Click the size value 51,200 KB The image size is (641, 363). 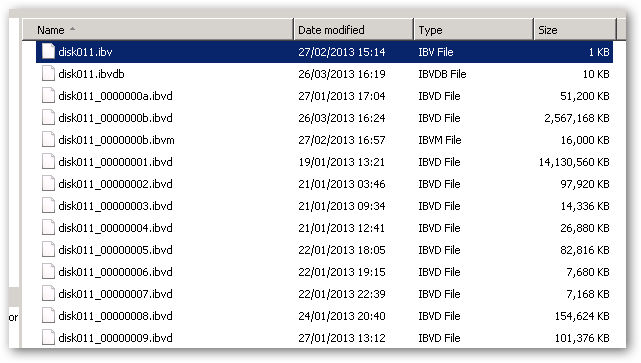click(x=585, y=96)
